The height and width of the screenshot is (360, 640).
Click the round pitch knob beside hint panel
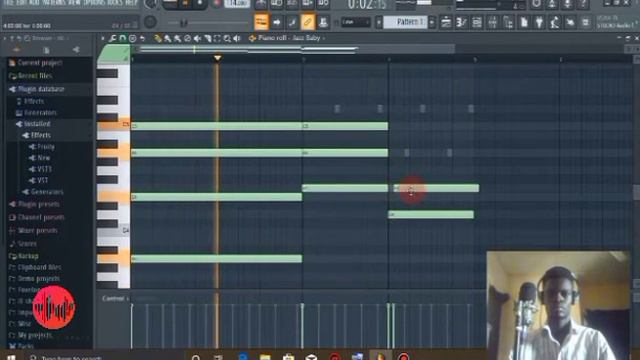coord(150,22)
